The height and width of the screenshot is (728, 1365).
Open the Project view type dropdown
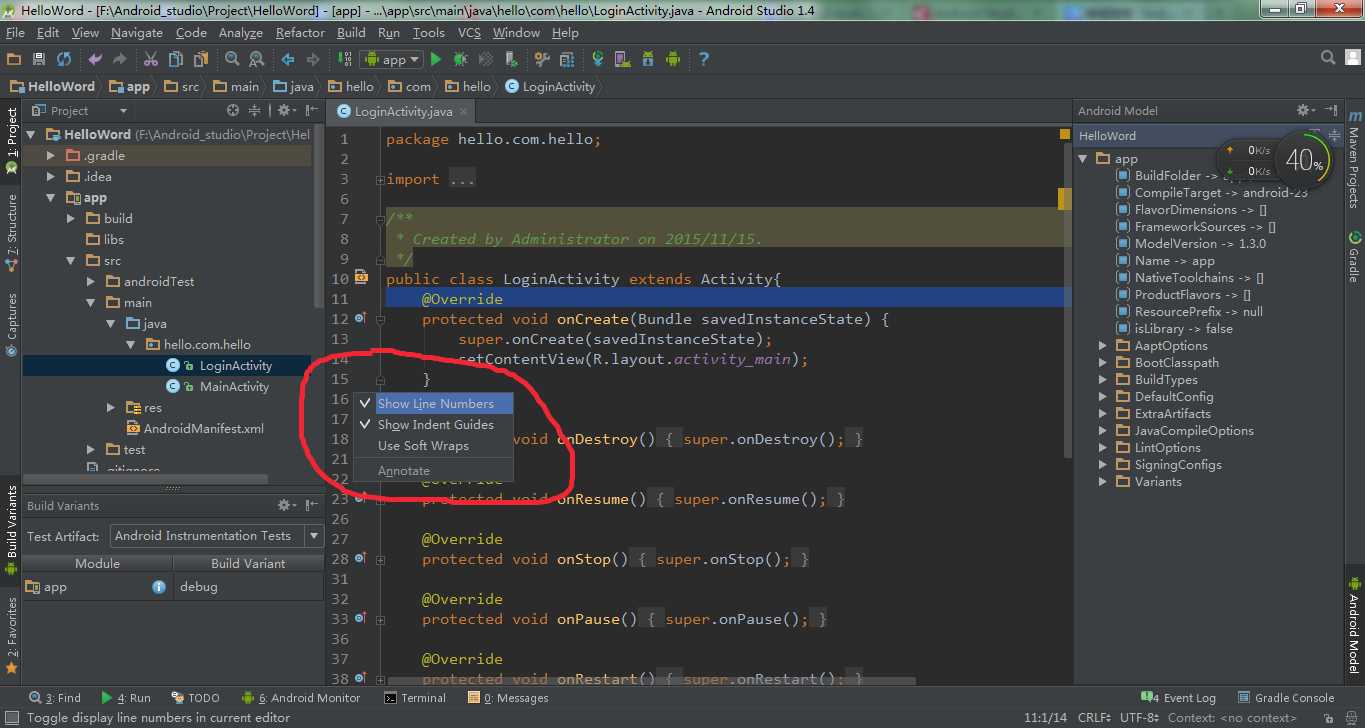[x=79, y=110]
